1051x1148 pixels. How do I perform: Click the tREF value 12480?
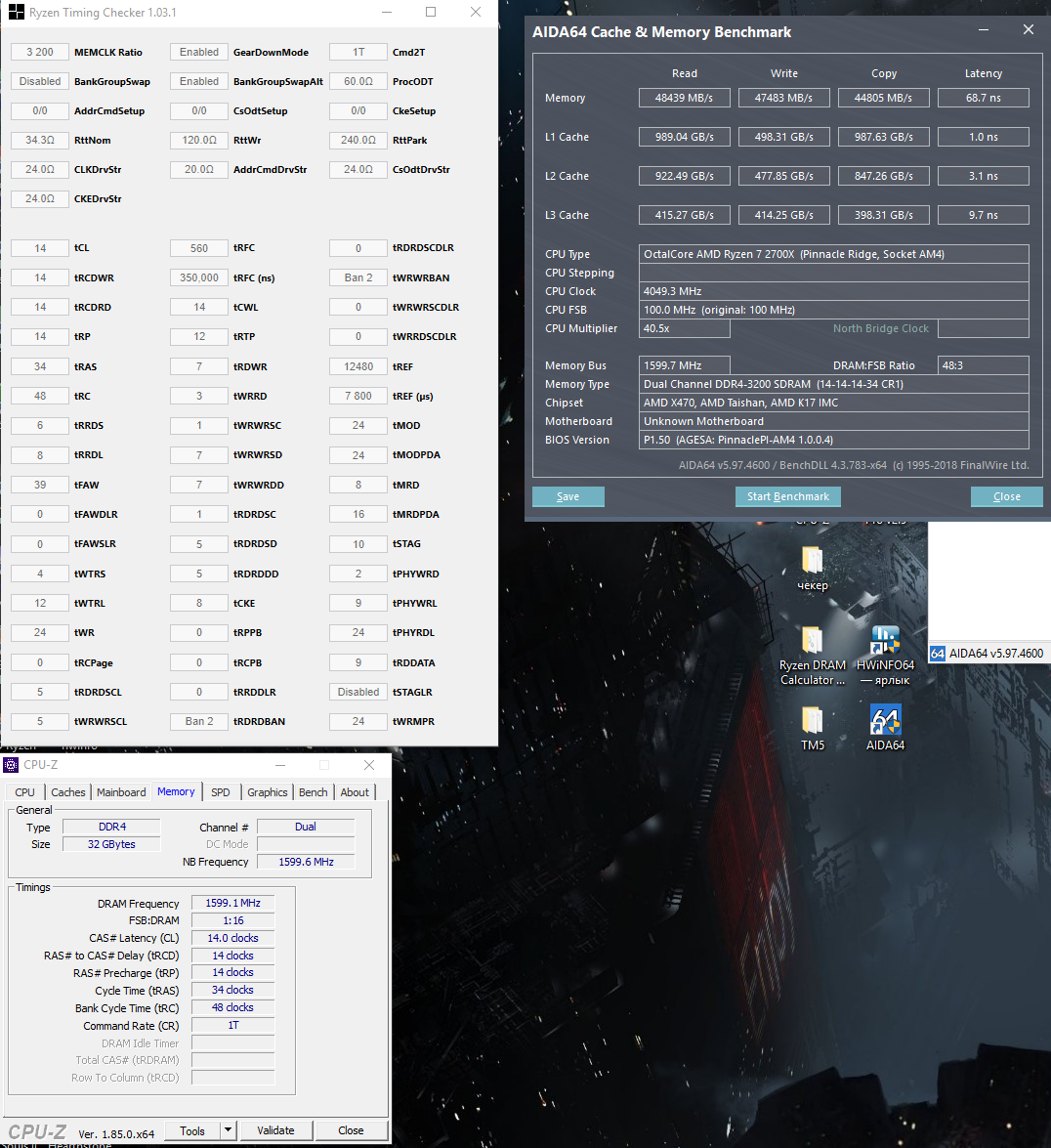coord(357,366)
